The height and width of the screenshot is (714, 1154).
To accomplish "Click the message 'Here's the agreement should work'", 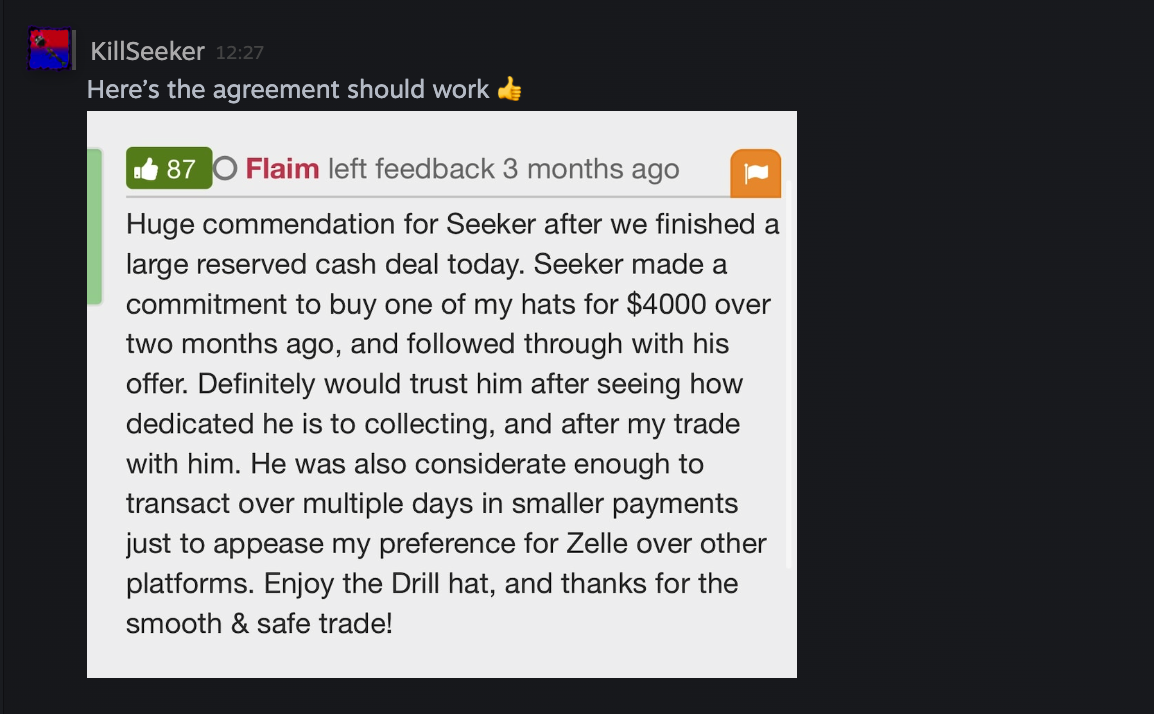I will 288,89.
